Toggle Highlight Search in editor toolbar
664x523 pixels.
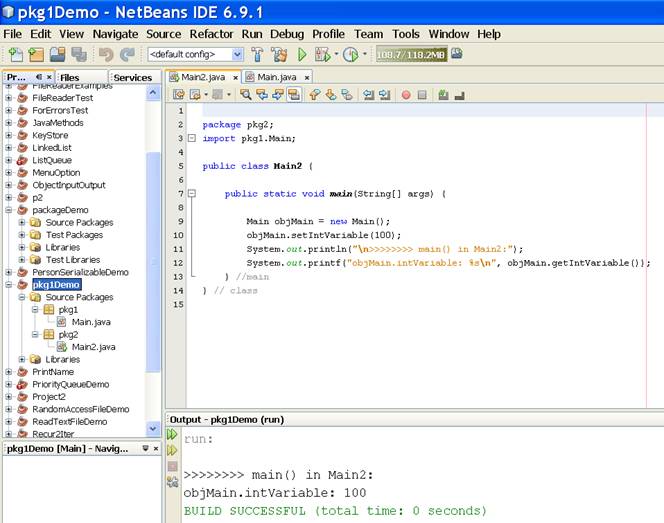[x=294, y=95]
